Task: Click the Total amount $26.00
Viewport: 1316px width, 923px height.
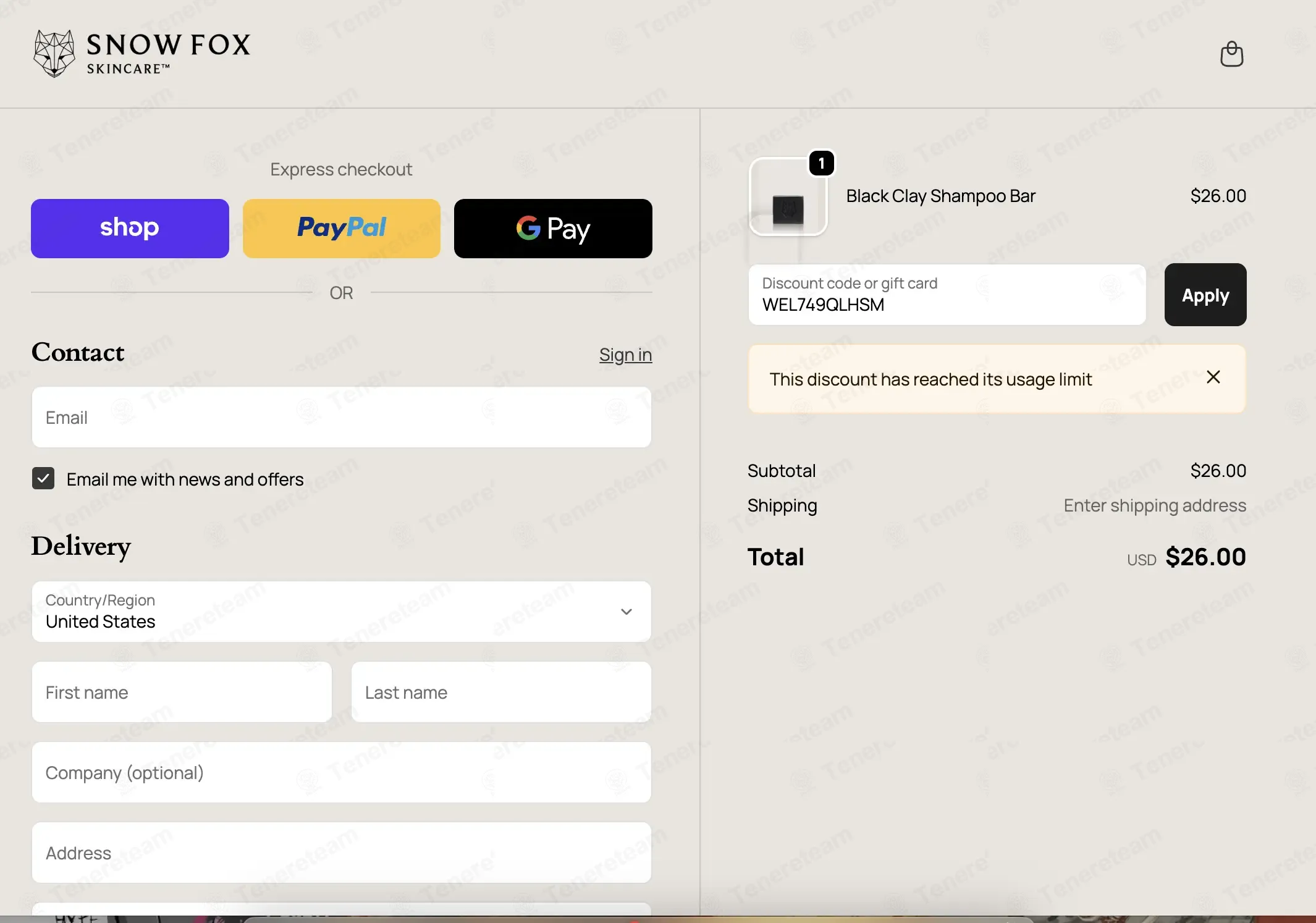Action: pyautogui.click(x=1205, y=557)
